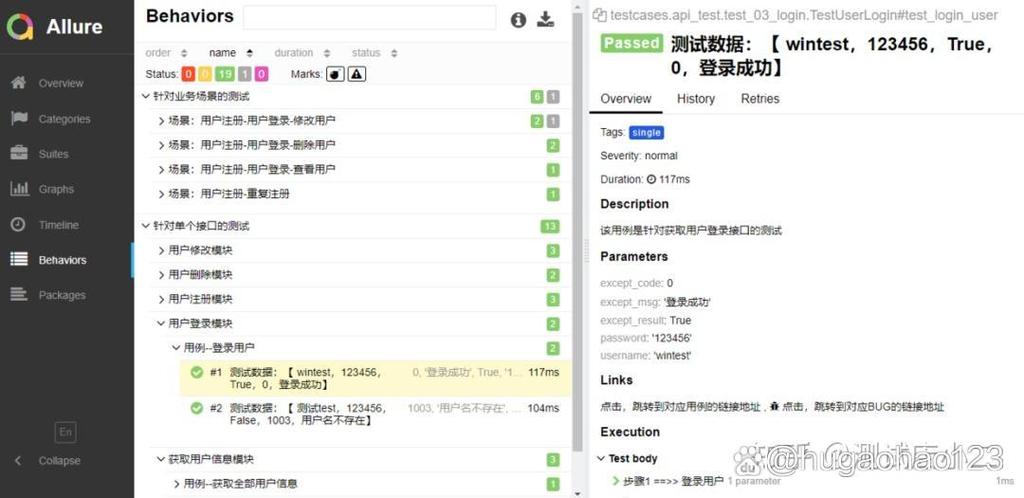Click the single tag label
This screenshot has height=498, width=1024.
(x=647, y=132)
